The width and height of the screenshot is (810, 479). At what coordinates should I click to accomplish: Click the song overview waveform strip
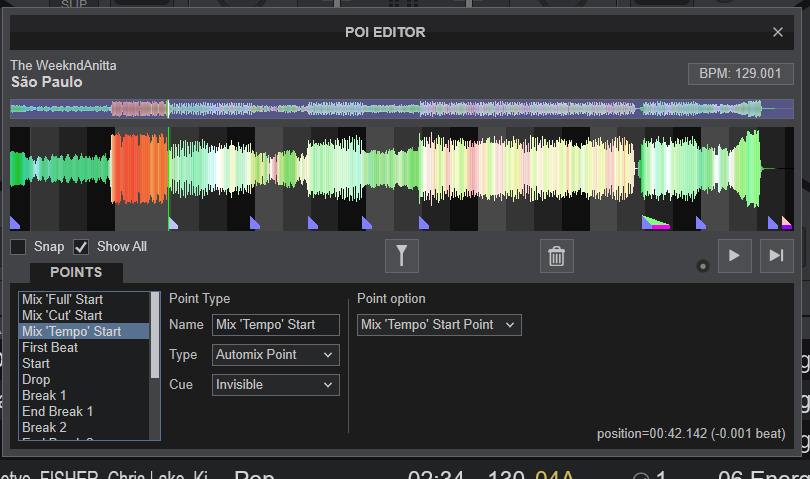[x=400, y=109]
